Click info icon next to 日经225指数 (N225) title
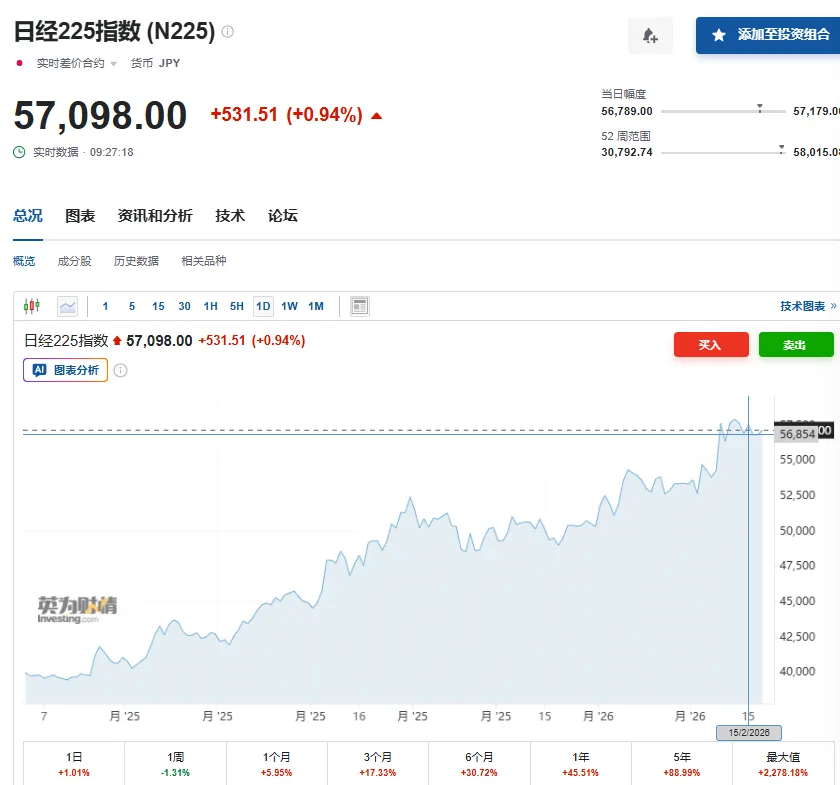The height and width of the screenshot is (785, 840). tap(228, 32)
